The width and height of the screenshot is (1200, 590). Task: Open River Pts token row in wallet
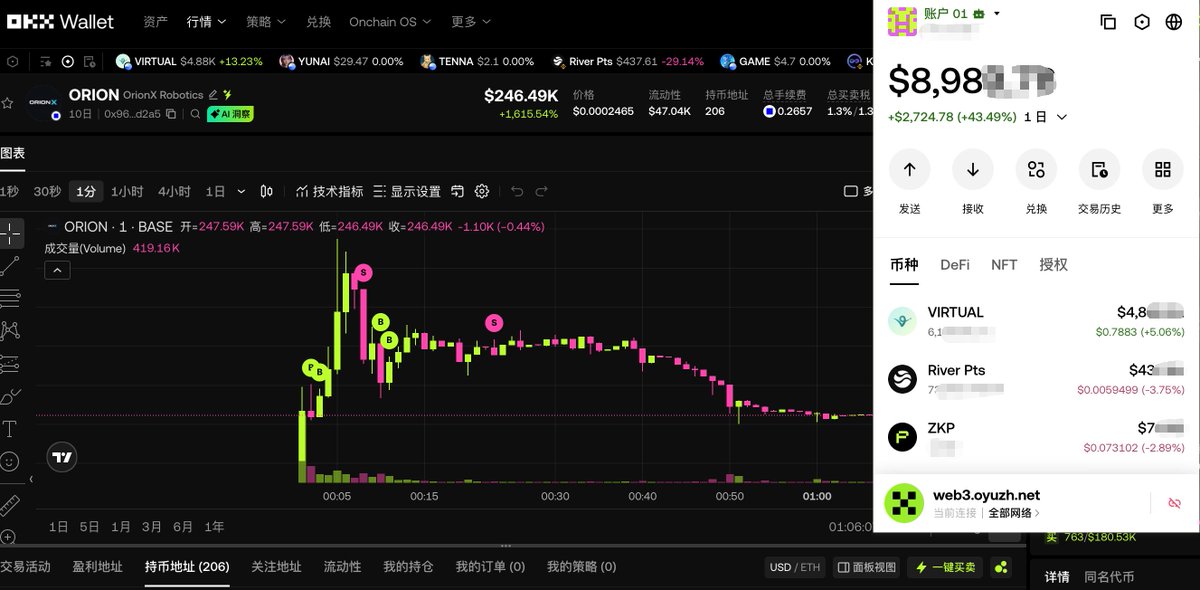[1036, 379]
